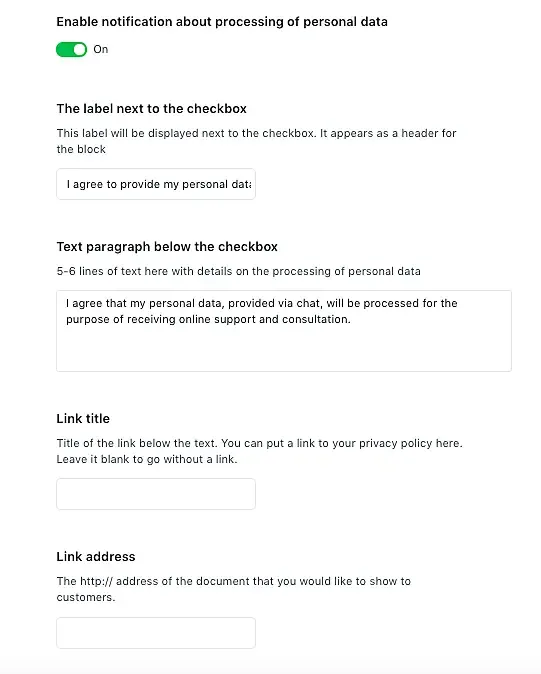The width and height of the screenshot is (541, 674).
Task: Click "Title of the link below" description
Action: (x=260, y=443)
